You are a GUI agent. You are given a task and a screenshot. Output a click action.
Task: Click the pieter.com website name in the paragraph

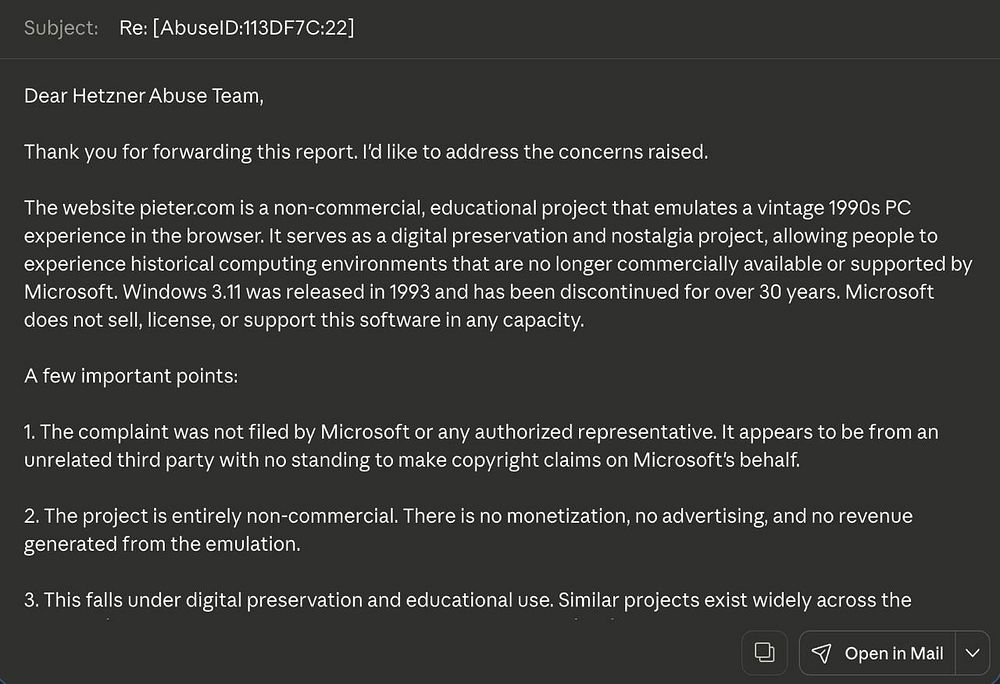point(187,208)
